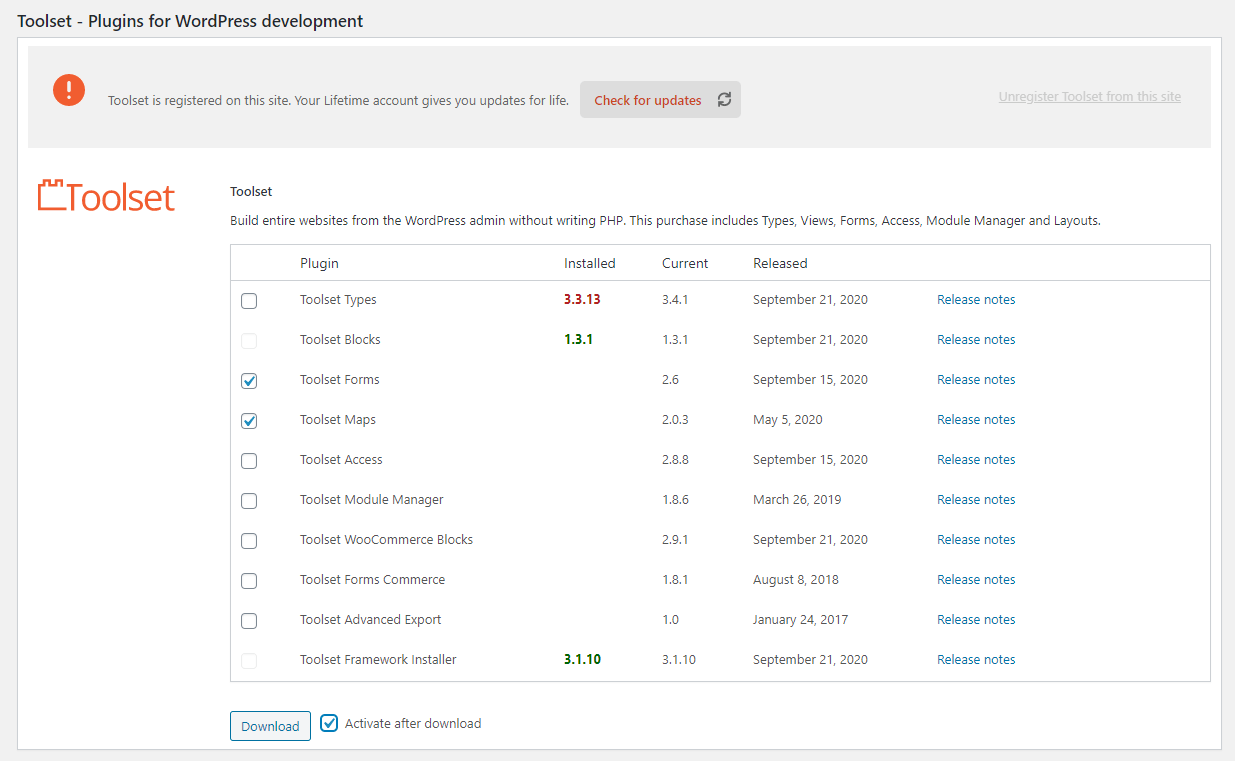
Task: Click release date August 8, 2018
Action: [x=796, y=580]
